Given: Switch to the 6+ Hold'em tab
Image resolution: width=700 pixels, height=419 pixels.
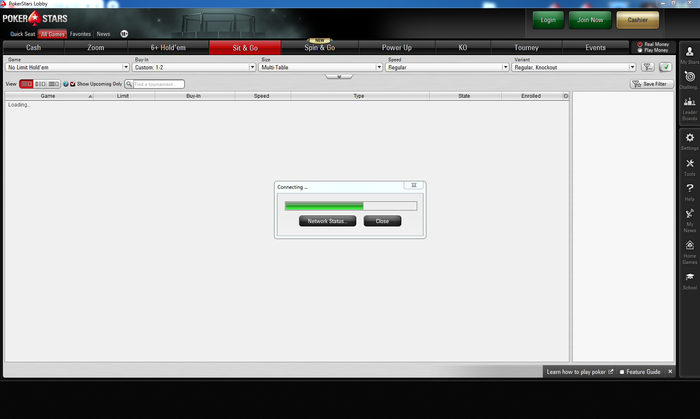Looking at the screenshot, I should 168,47.
